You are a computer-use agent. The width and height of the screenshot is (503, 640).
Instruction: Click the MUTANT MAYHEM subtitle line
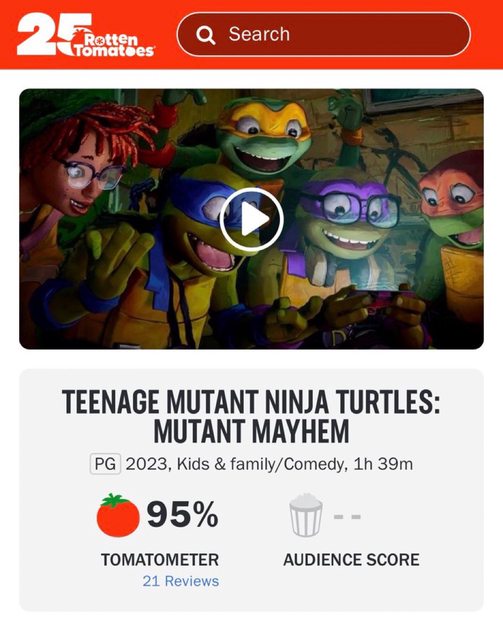tap(251, 432)
